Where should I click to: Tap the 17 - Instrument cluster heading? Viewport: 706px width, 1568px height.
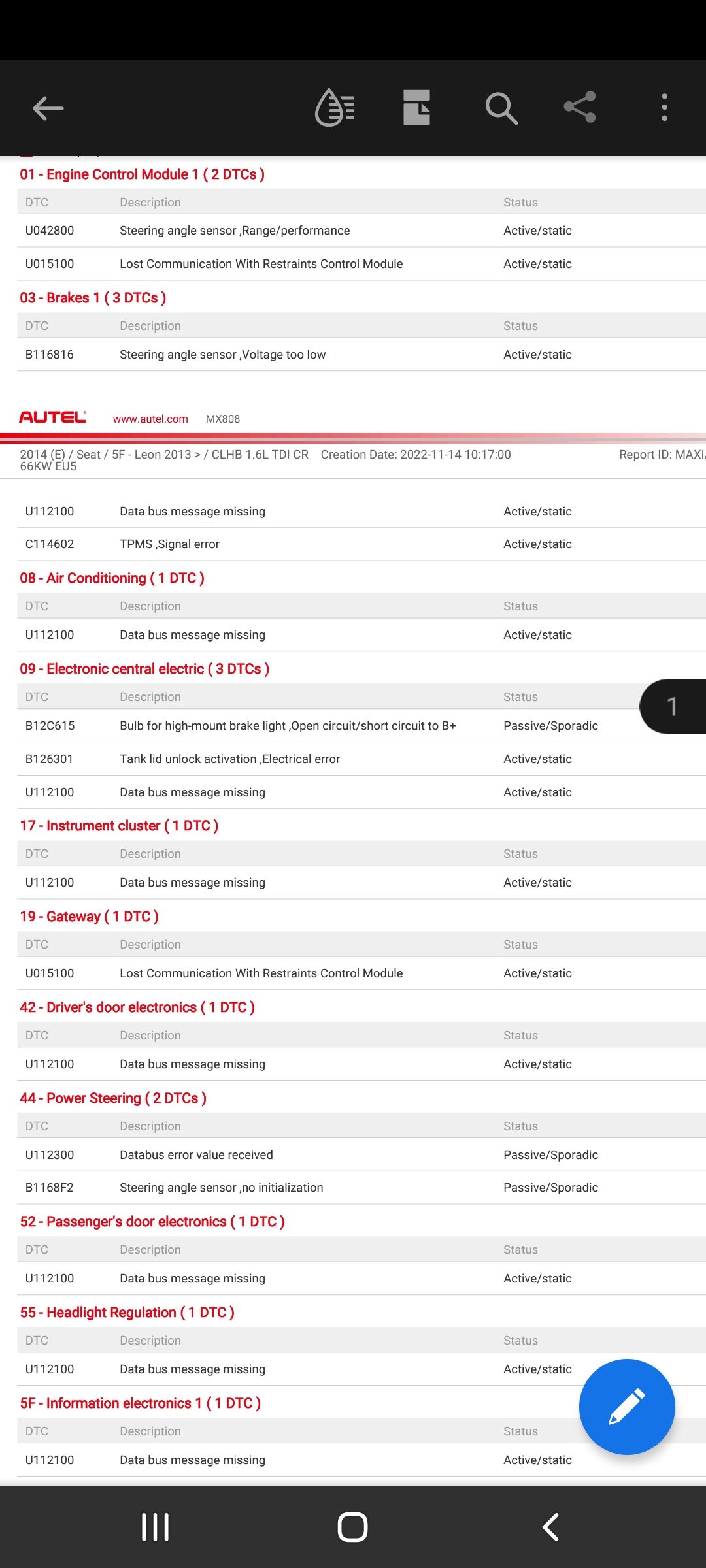pos(119,826)
